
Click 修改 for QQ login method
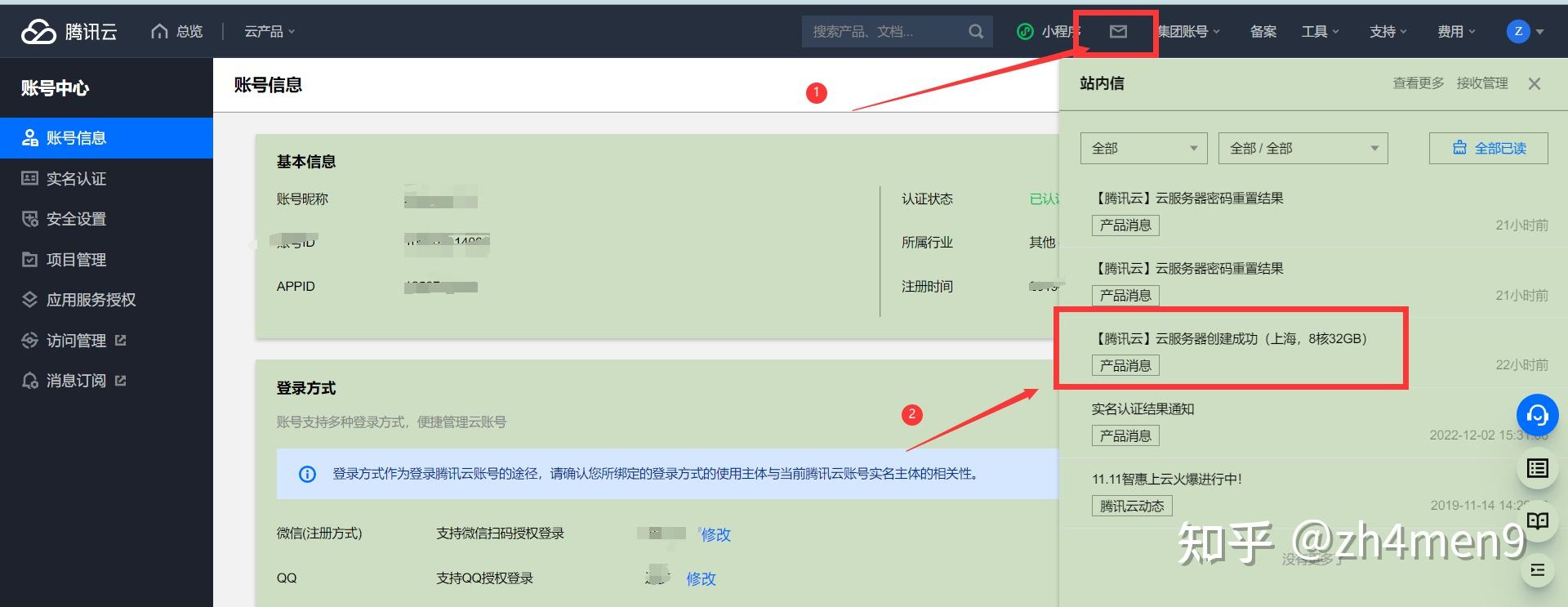(x=701, y=578)
